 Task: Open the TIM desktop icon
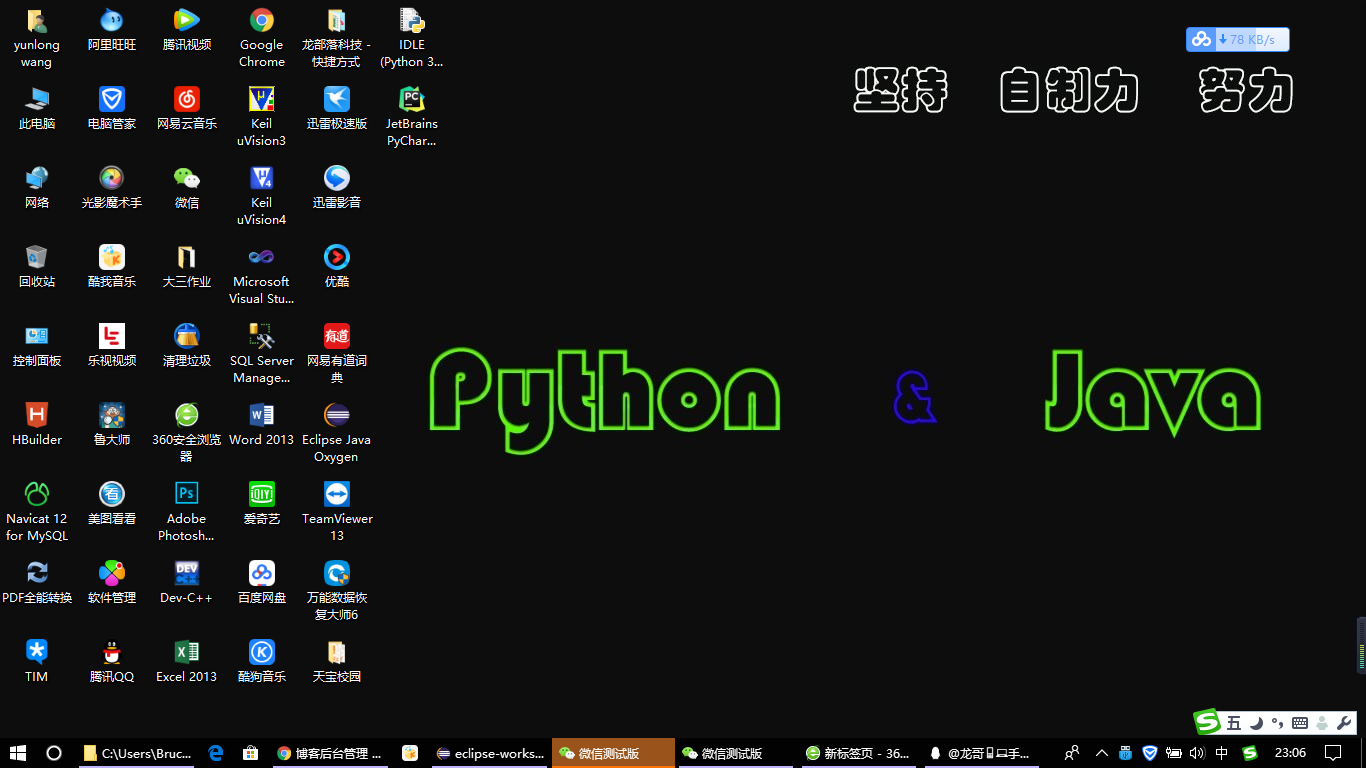(x=37, y=662)
